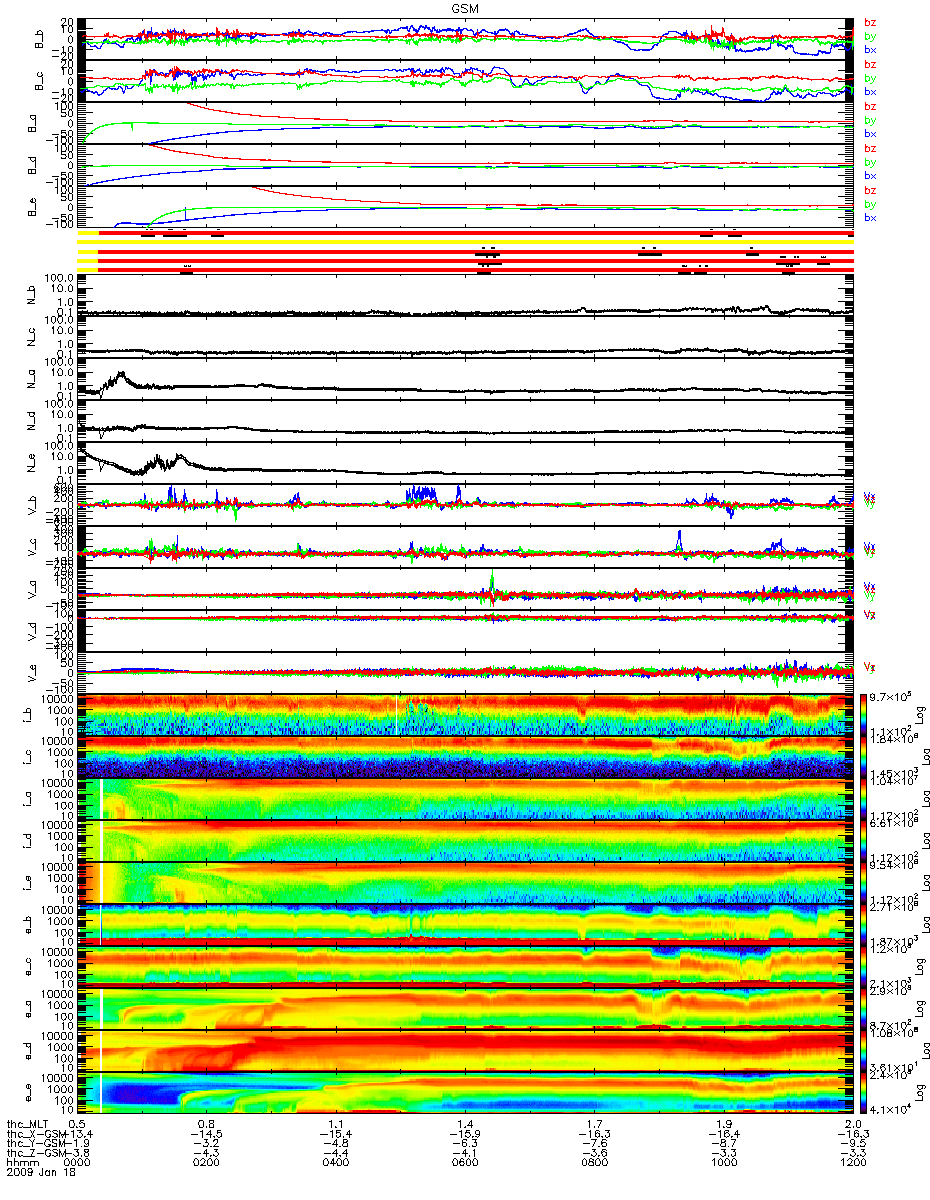Click the Y-GSM value -7.6
Screen dimensions: 930x1200
click(594, 1144)
